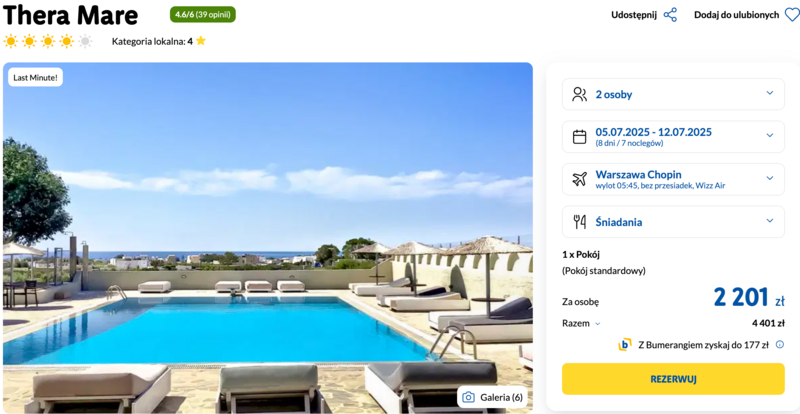800x414 pixels.
Task: Click the share icon next to Udostępnij
Action: pyautogui.click(x=670, y=15)
